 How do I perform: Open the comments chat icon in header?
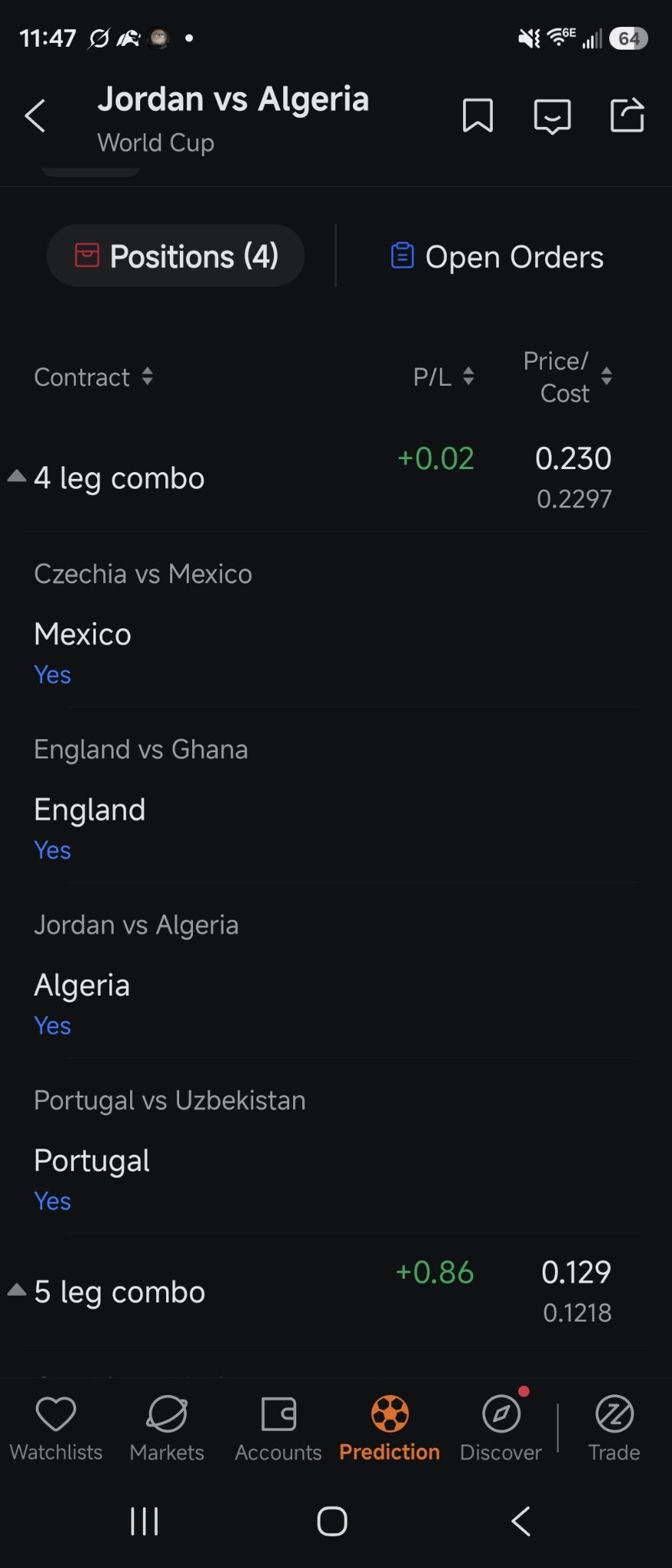[552, 117]
